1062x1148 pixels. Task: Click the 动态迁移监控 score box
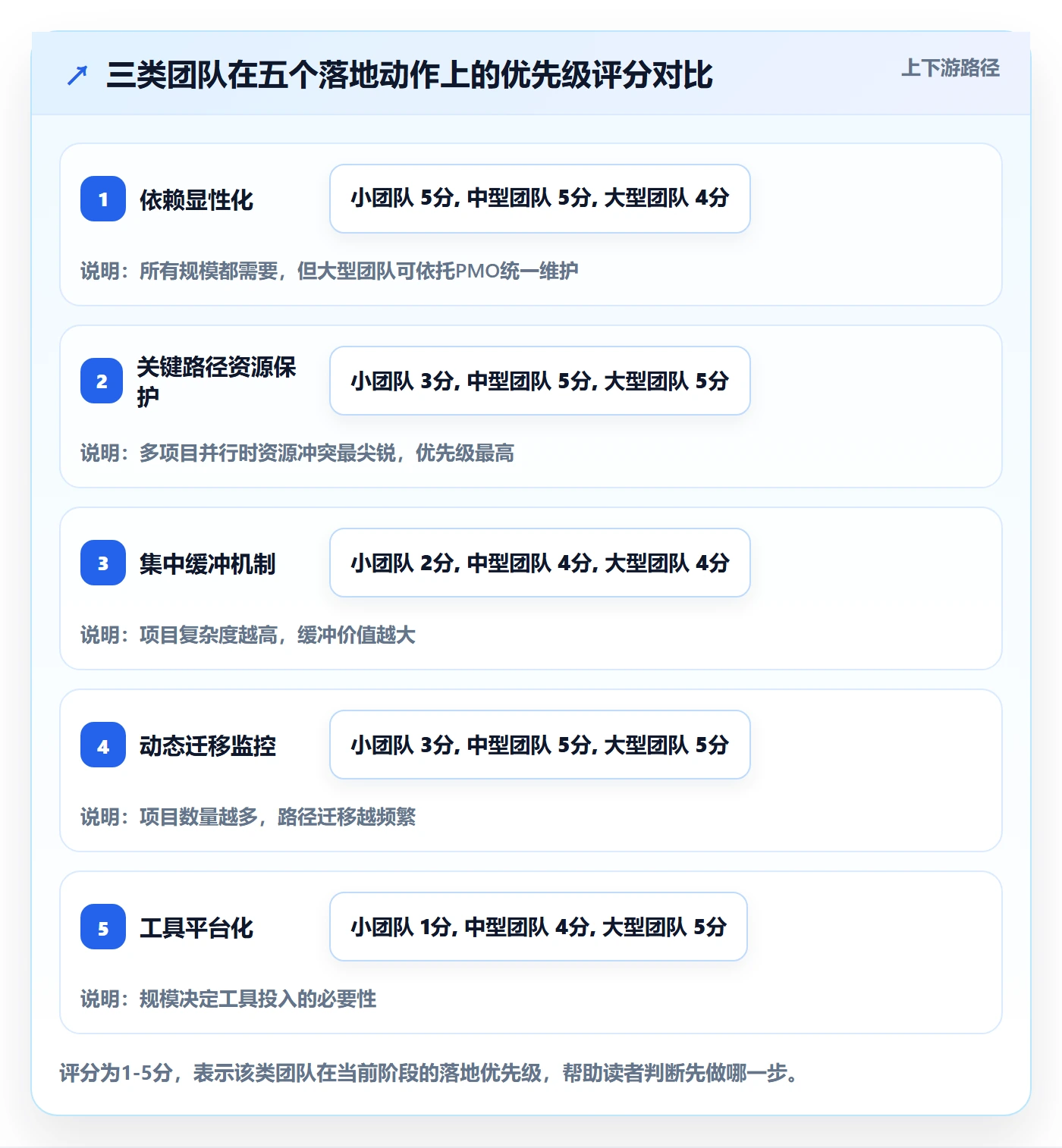tap(540, 745)
